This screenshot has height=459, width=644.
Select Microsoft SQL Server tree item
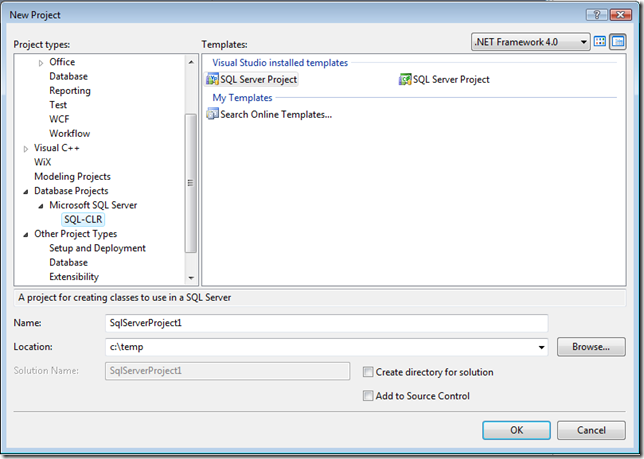pos(93,205)
